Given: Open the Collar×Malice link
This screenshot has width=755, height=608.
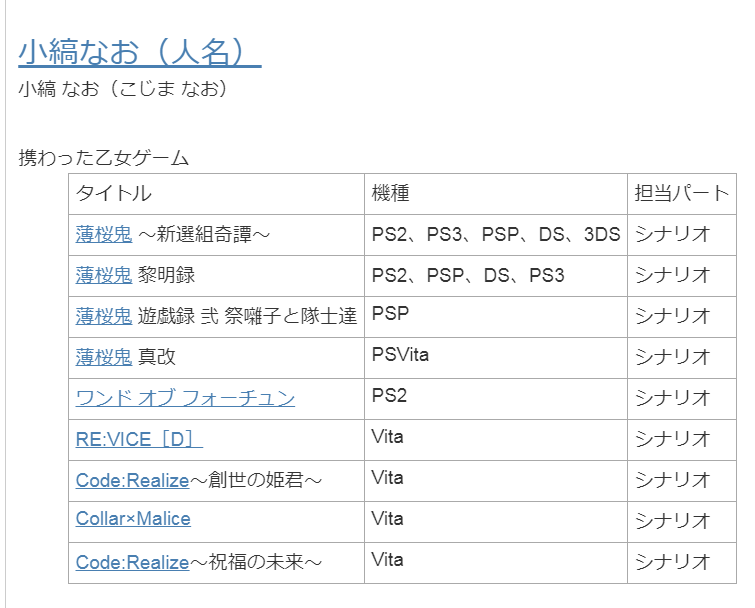Looking at the screenshot, I should (133, 519).
